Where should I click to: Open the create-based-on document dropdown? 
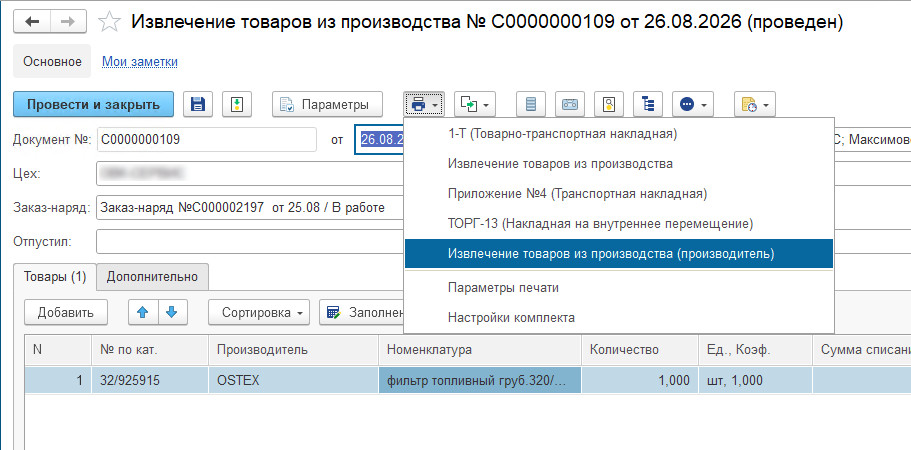click(474, 105)
